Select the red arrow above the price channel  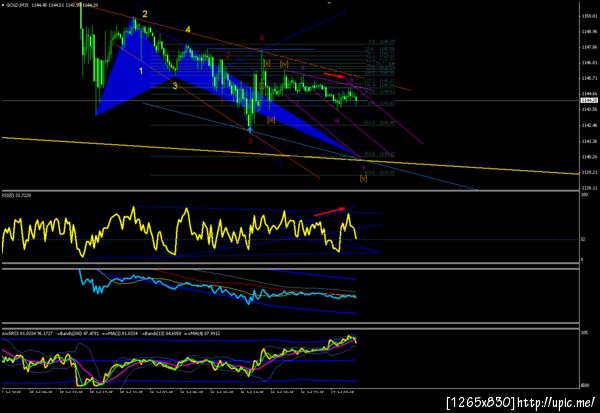334,75
